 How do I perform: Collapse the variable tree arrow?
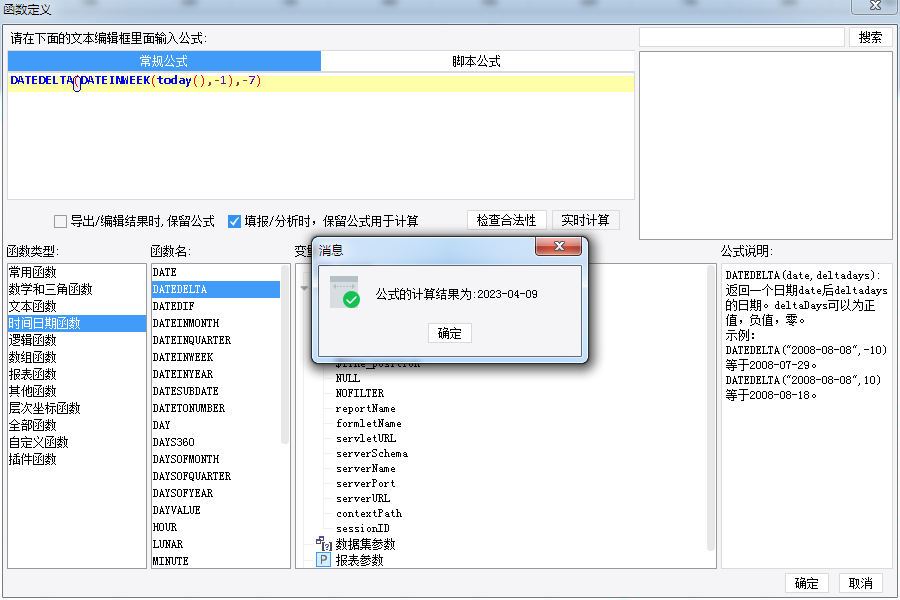click(304, 288)
